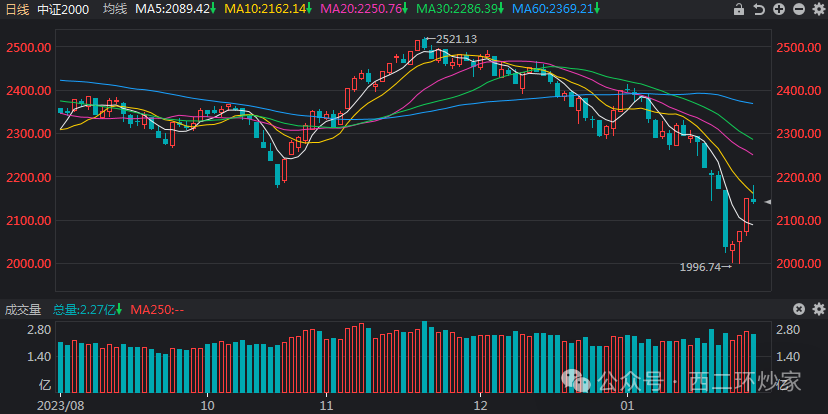The height and width of the screenshot is (414, 828).
Task: Zoom out with the minus icon
Action: pos(797,9)
